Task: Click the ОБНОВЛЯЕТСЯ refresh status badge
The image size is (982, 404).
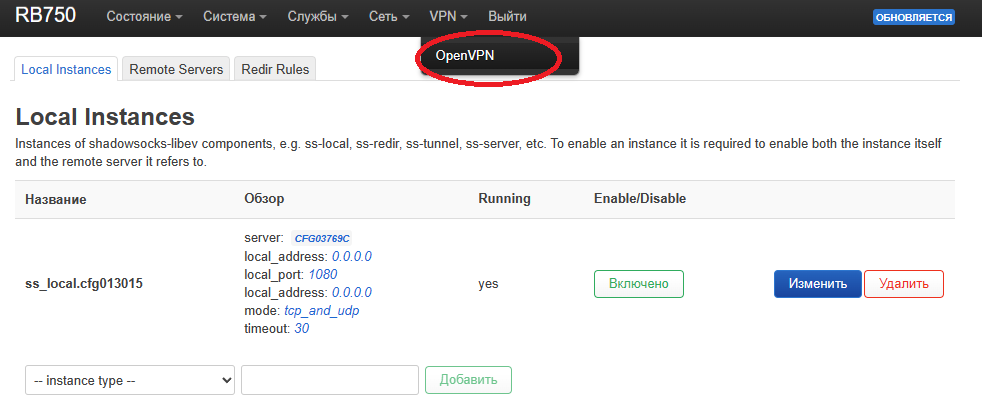Action: pos(913,18)
